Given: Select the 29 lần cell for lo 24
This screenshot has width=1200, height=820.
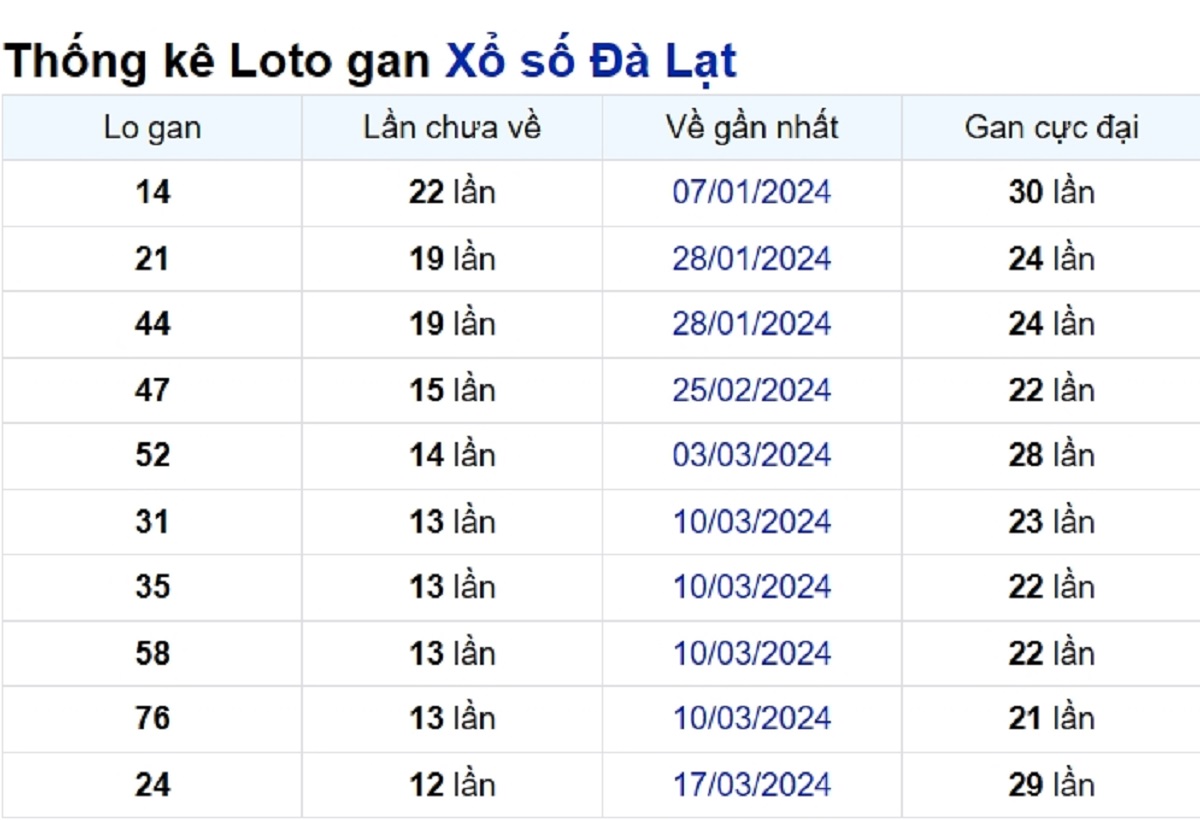Looking at the screenshot, I should (1051, 785).
